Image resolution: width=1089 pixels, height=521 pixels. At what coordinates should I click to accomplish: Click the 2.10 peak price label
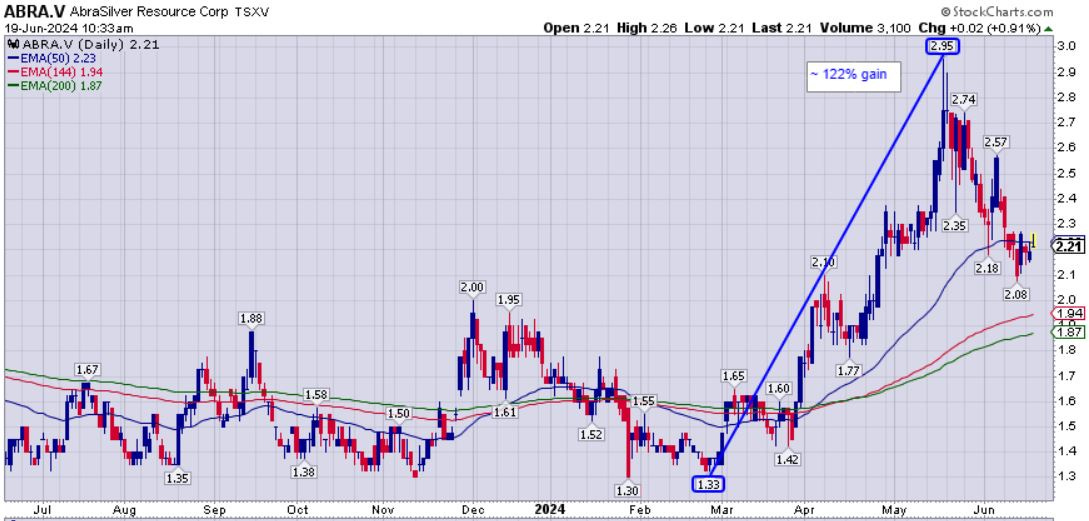click(823, 262)
